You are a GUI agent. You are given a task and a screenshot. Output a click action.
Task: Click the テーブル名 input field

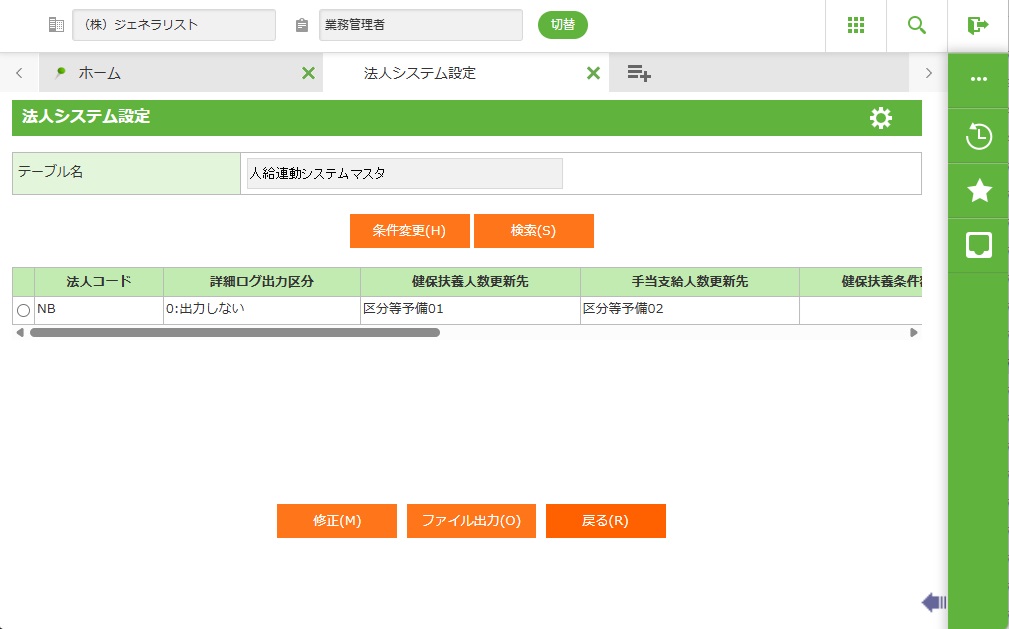coord(404,173)
